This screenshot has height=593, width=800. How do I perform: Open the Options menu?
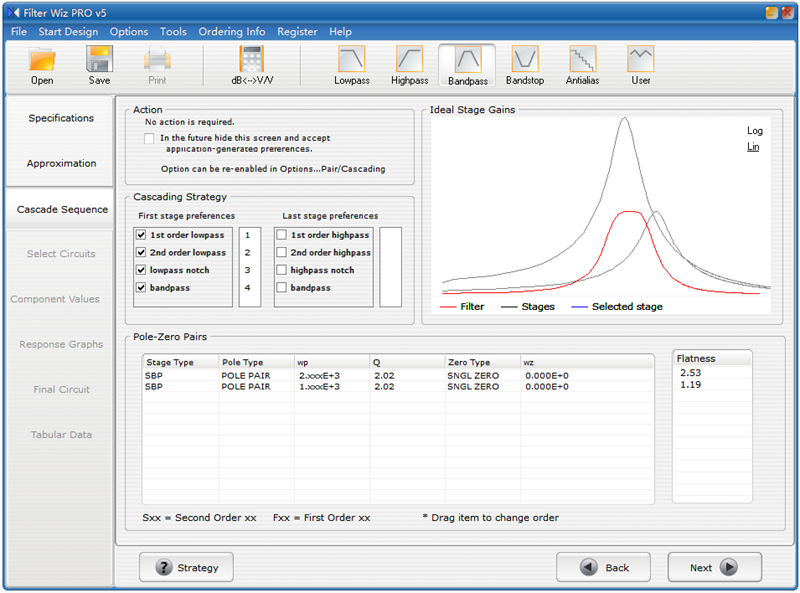129,32
